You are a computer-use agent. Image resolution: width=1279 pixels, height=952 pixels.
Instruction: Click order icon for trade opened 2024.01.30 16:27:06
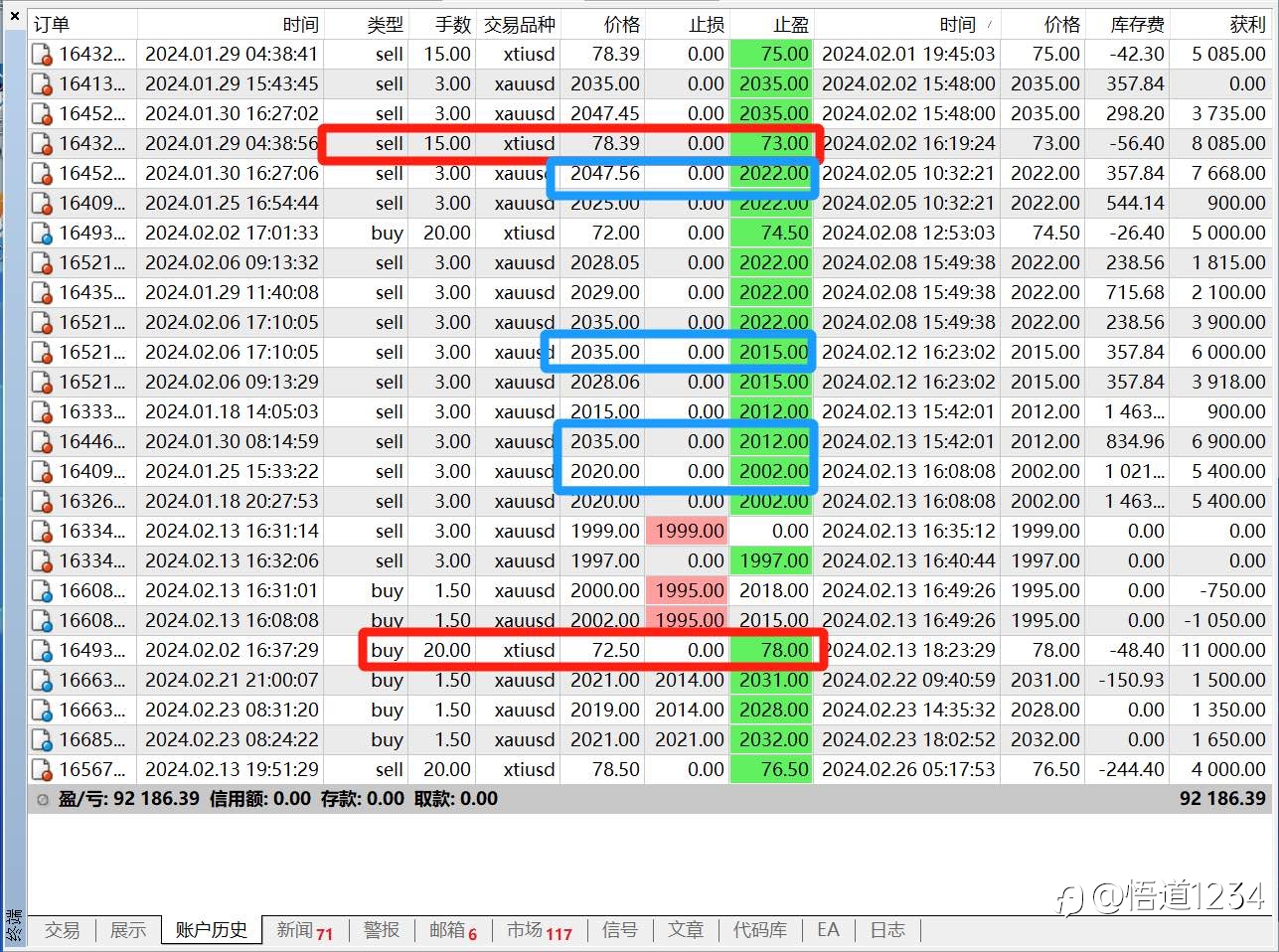click(x=42, y=174)
